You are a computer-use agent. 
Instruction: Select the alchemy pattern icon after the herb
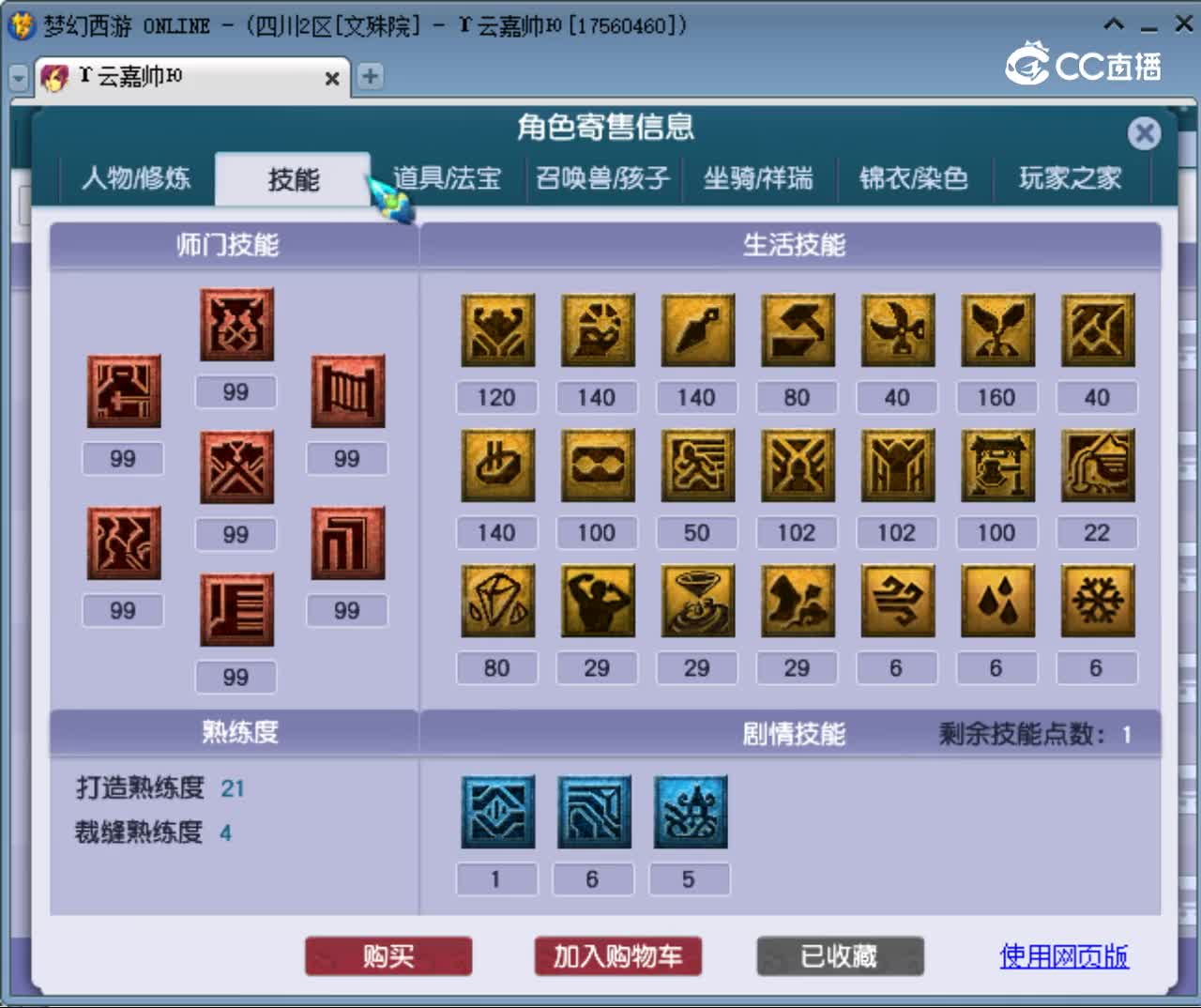(1098, 329)
